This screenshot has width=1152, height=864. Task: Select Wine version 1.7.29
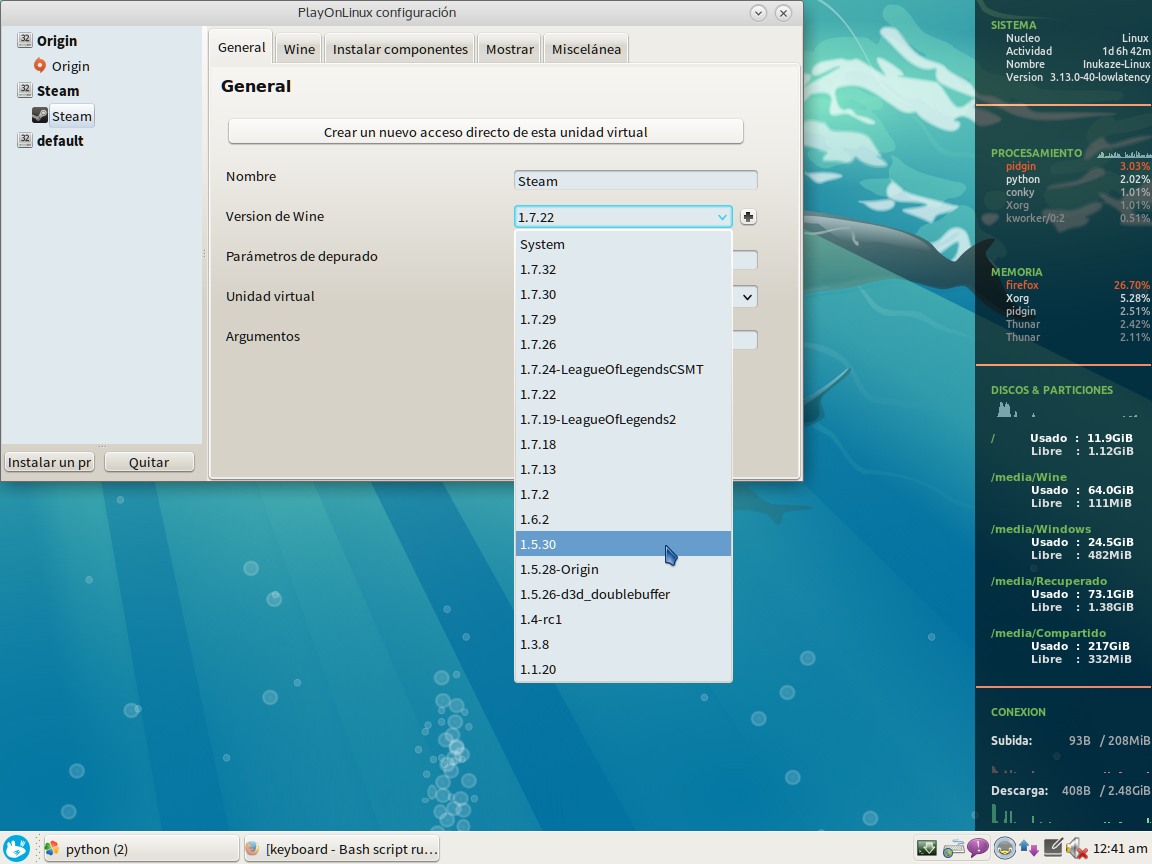point(623,319)
